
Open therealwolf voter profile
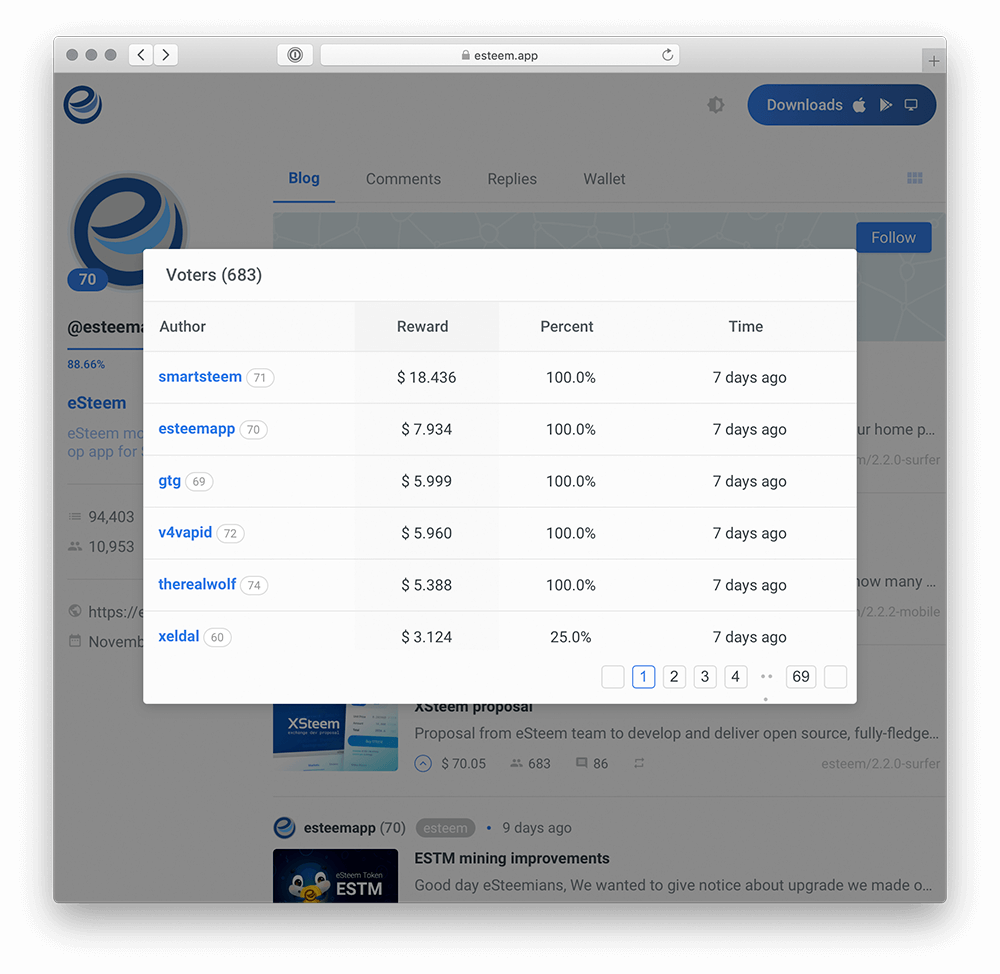pos(197,584)
